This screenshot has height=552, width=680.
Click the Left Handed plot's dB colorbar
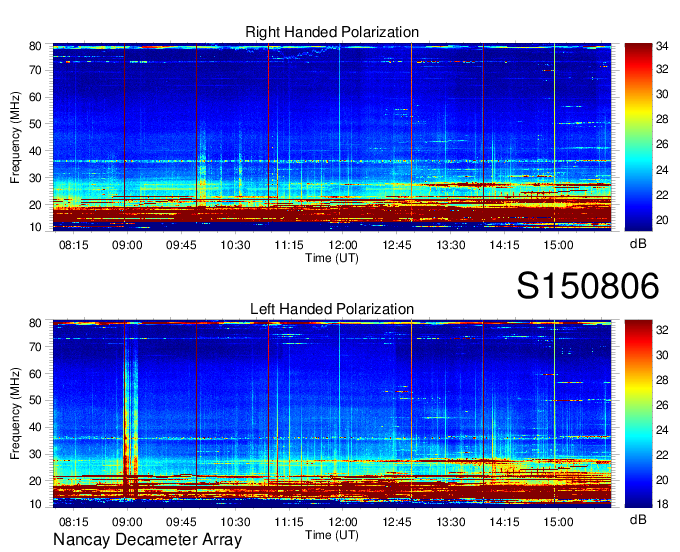tap(638, 414)
